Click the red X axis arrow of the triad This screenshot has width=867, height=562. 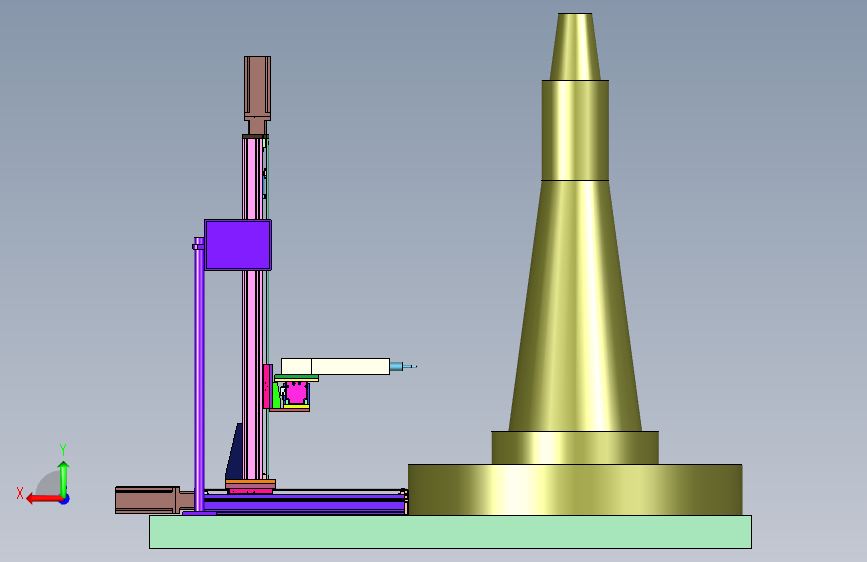pyautogui.click(x=44, y=499)
